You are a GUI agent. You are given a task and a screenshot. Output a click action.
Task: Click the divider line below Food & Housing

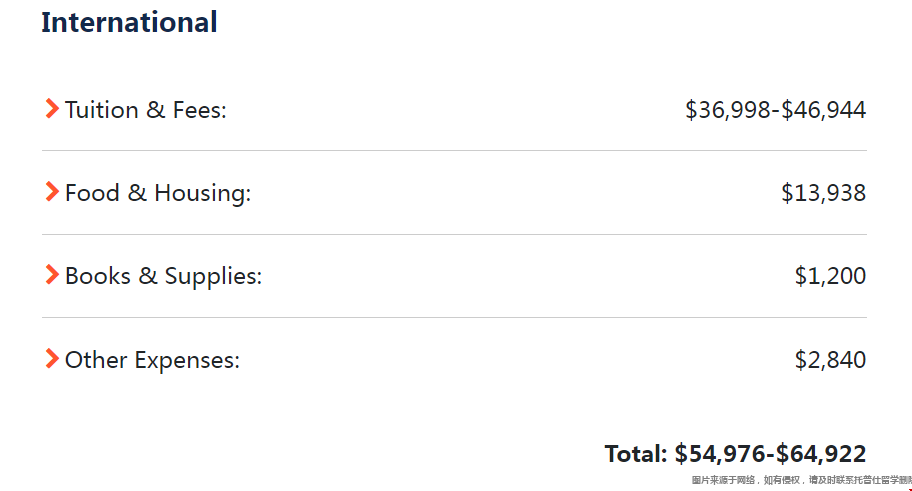point(454,235)
